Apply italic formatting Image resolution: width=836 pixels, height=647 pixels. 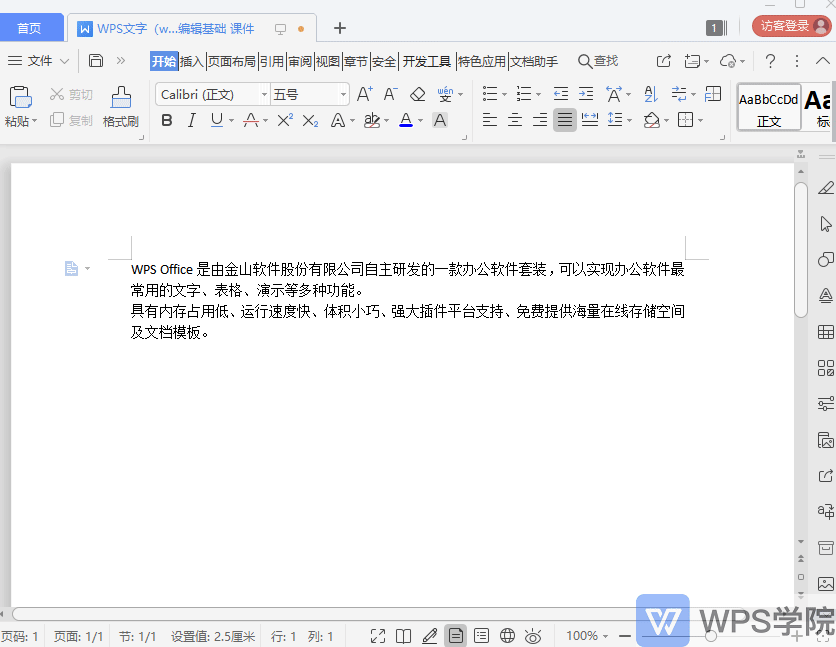pyautogui.click(x=190, y=120)
